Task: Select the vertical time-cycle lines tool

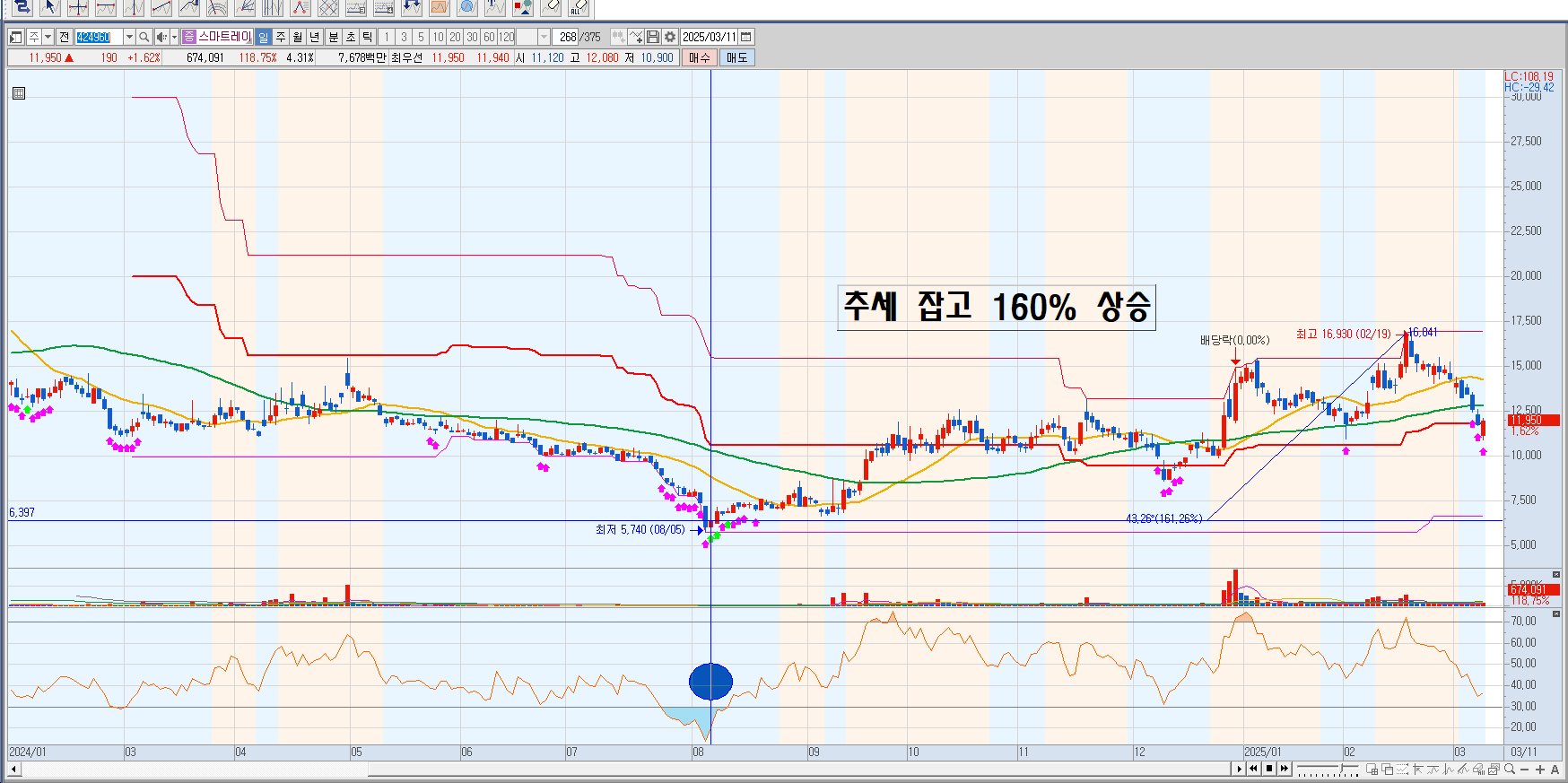Action: 273,7
